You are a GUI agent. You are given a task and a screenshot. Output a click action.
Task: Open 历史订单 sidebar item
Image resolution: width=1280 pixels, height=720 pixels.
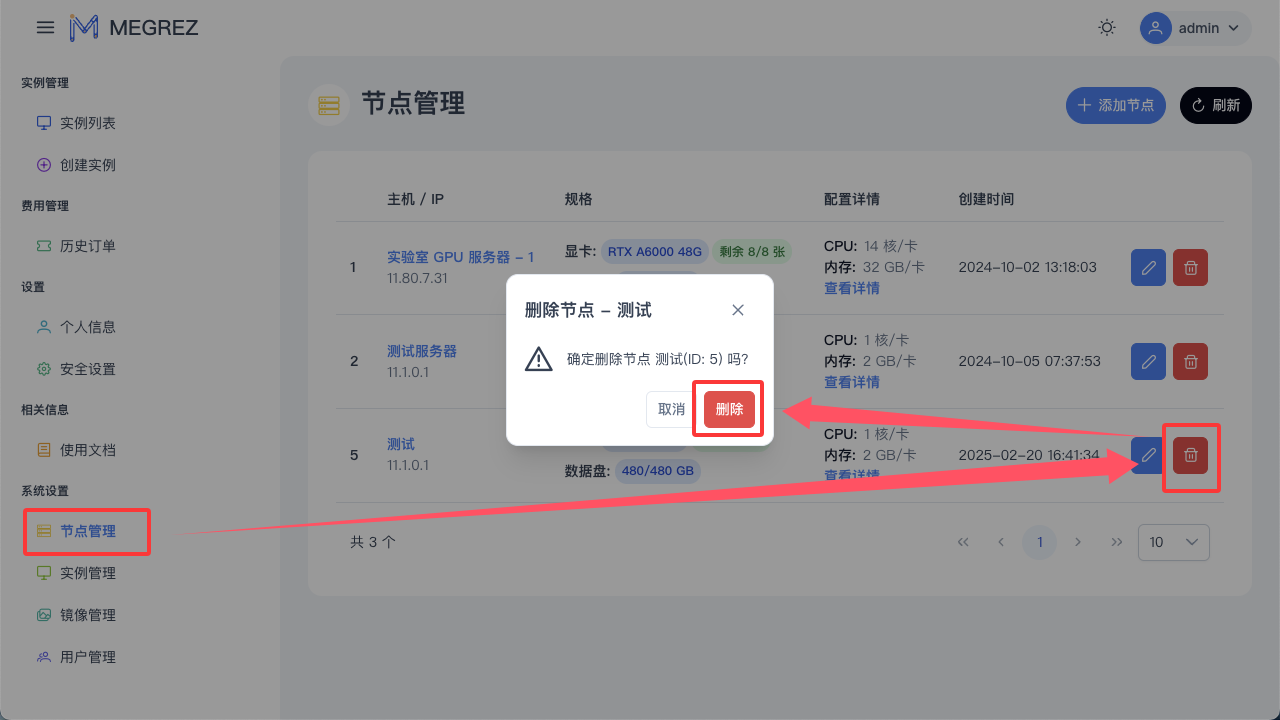click(87, 246)
